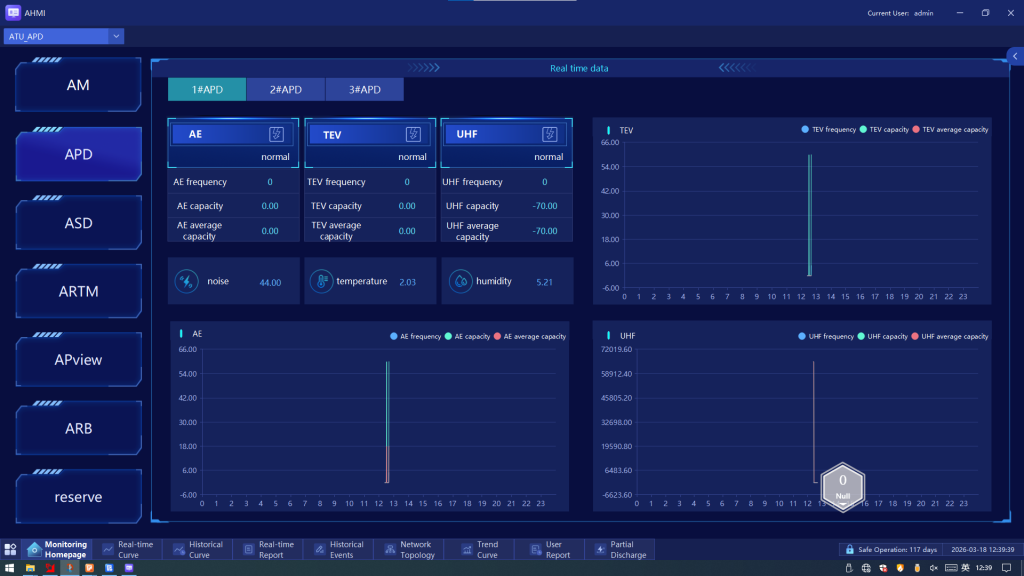Image resolution: width=1024 pixels, height=576 pixels.
Task: Collapse the right side panel arrow
Action: point(1015,57)
